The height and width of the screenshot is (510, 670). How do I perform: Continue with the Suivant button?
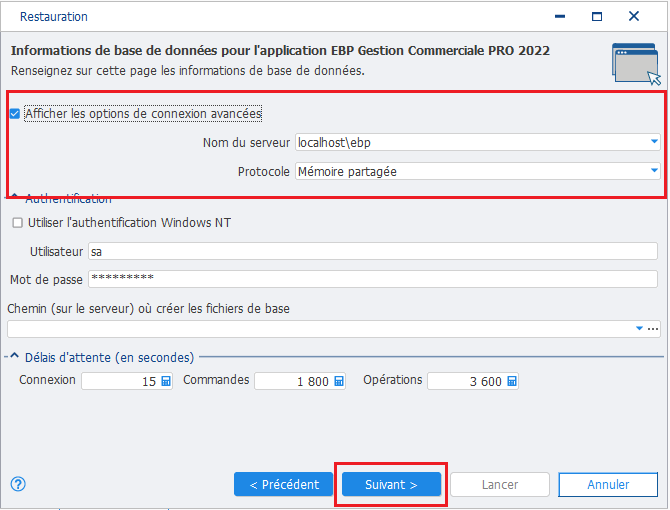(391, 484)
